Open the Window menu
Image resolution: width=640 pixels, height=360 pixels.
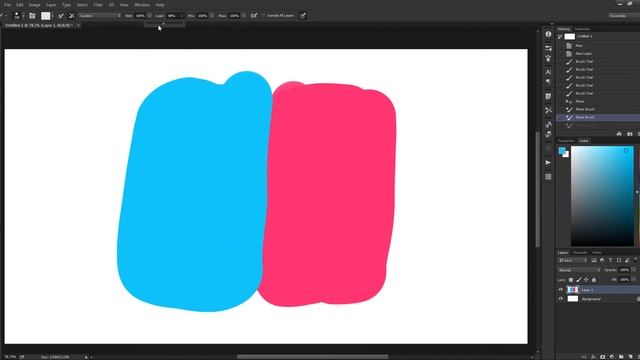(142, 5)
